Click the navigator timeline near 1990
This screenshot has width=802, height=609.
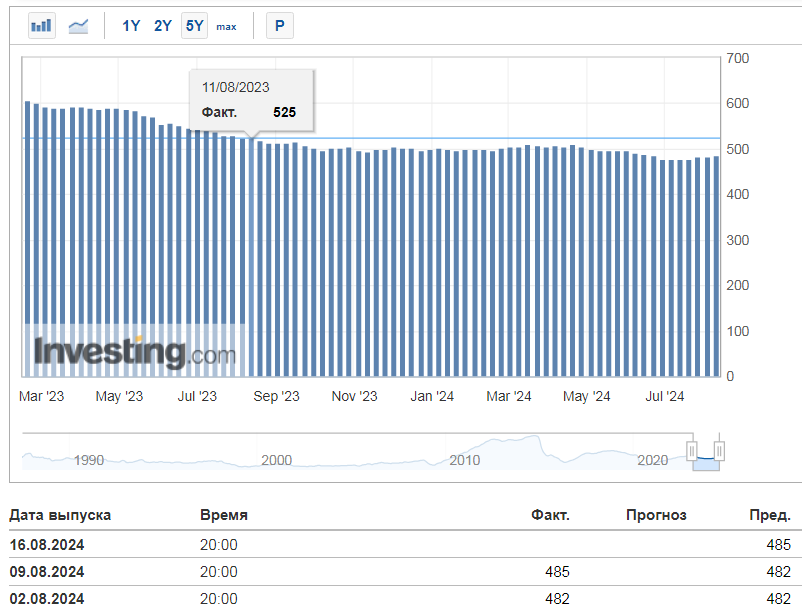[89, 459]
